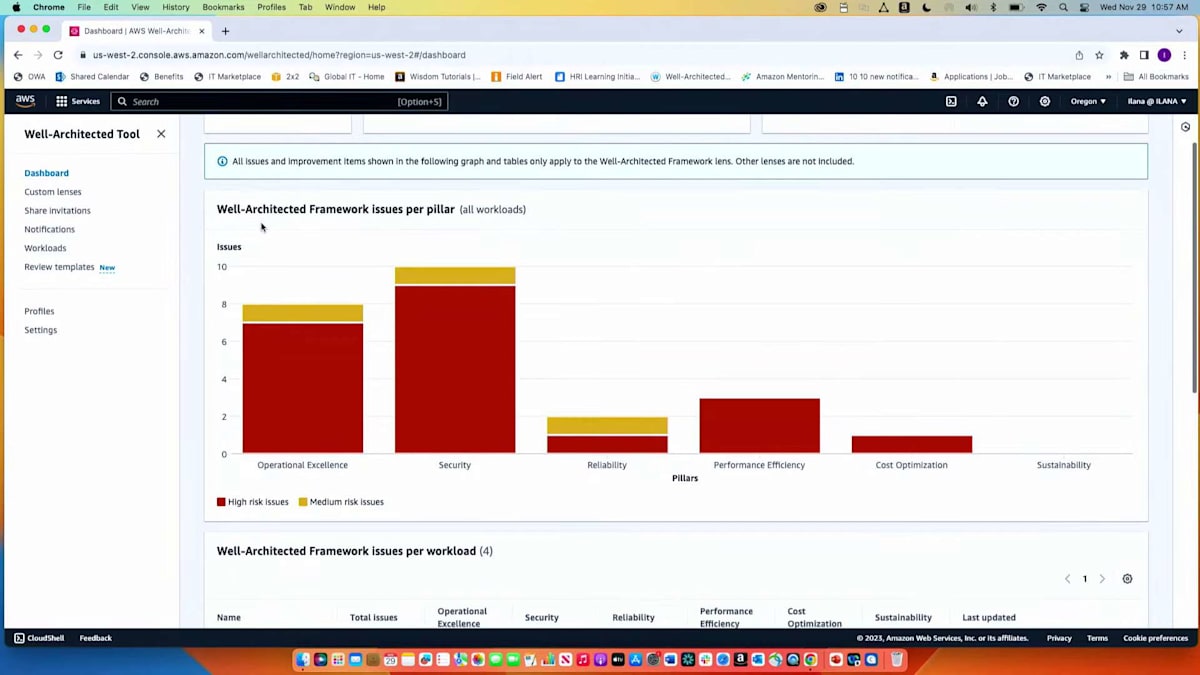Open the Chrome Bookmarks menu
The height and width of the screenshot is (675, 1200).
[223, 7]
